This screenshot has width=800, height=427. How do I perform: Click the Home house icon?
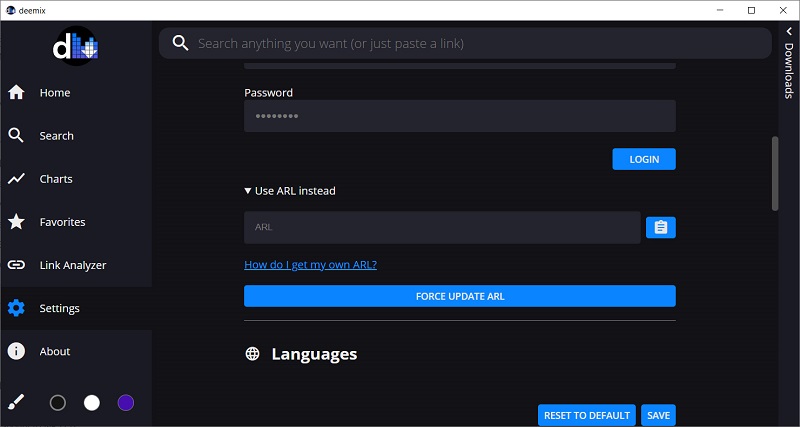pyautogui.click(x=16, y=93)
